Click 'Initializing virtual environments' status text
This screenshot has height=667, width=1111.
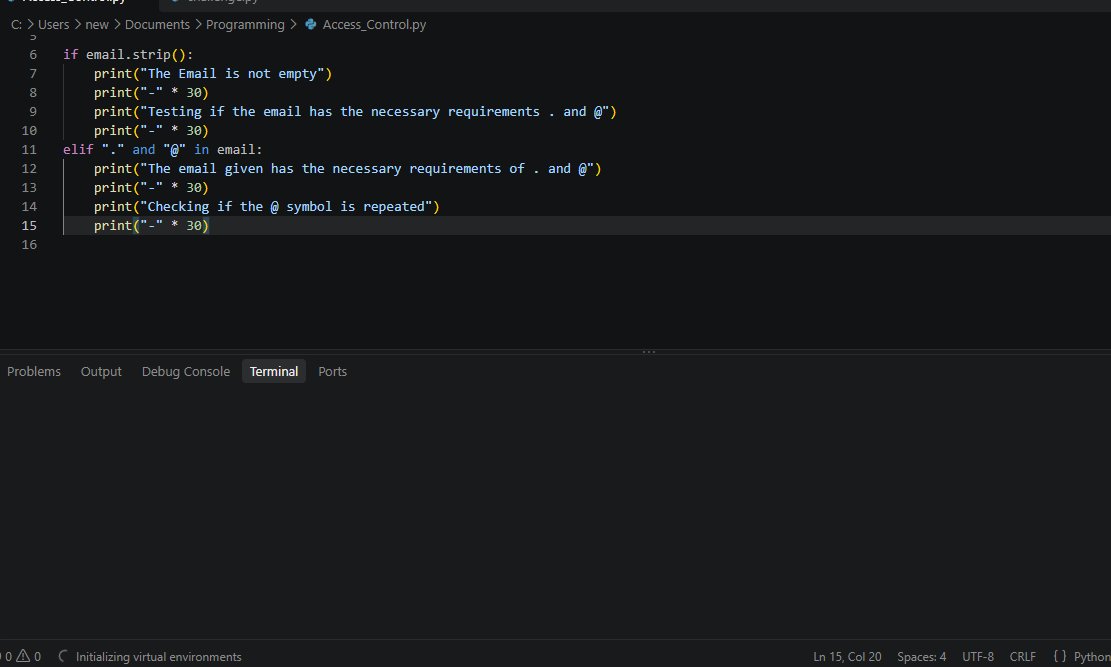159,656
